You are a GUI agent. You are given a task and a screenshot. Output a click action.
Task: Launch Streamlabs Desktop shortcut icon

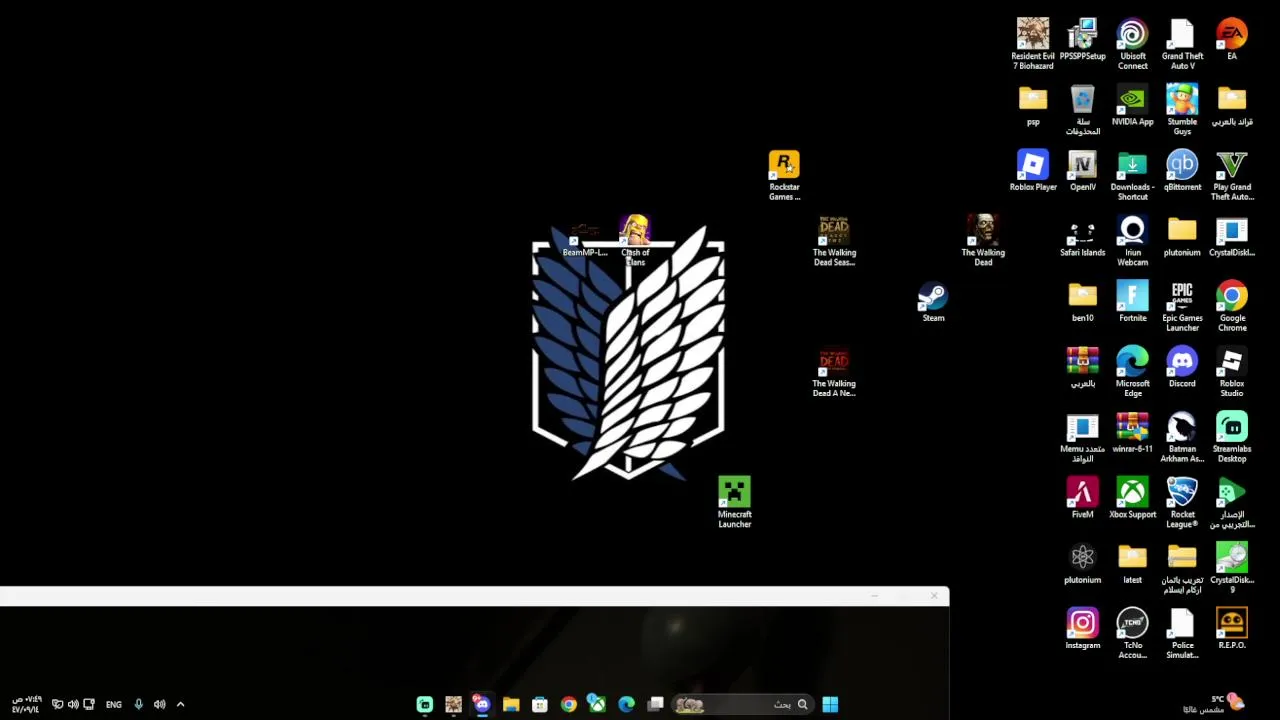coord(1232,437)
